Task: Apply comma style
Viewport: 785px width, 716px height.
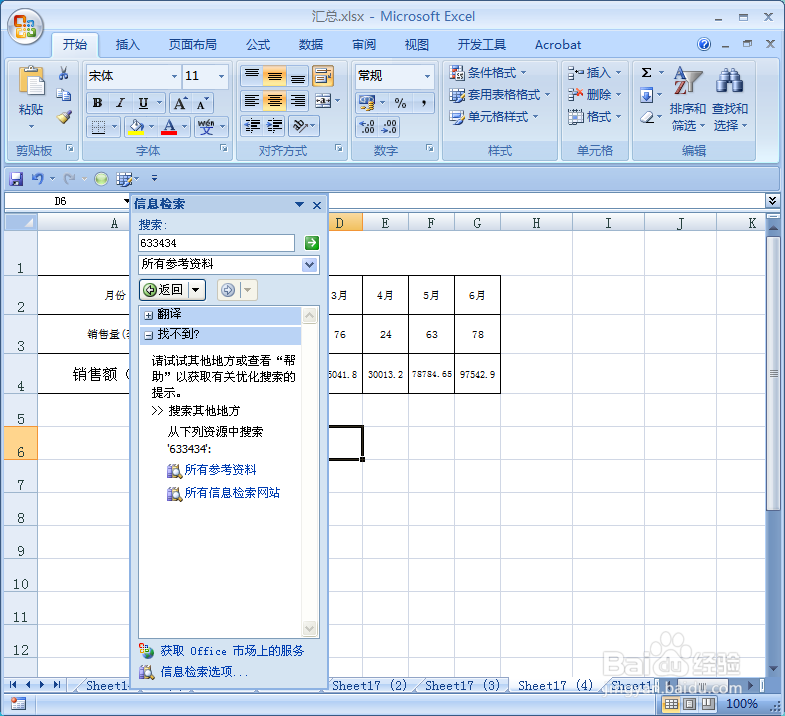Action: 424,103
